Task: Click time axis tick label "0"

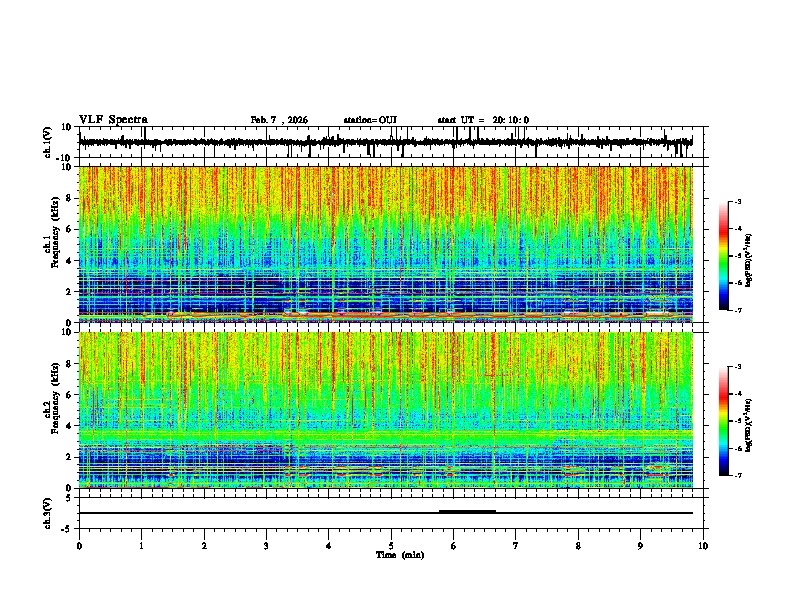Action: pos(79,546)
